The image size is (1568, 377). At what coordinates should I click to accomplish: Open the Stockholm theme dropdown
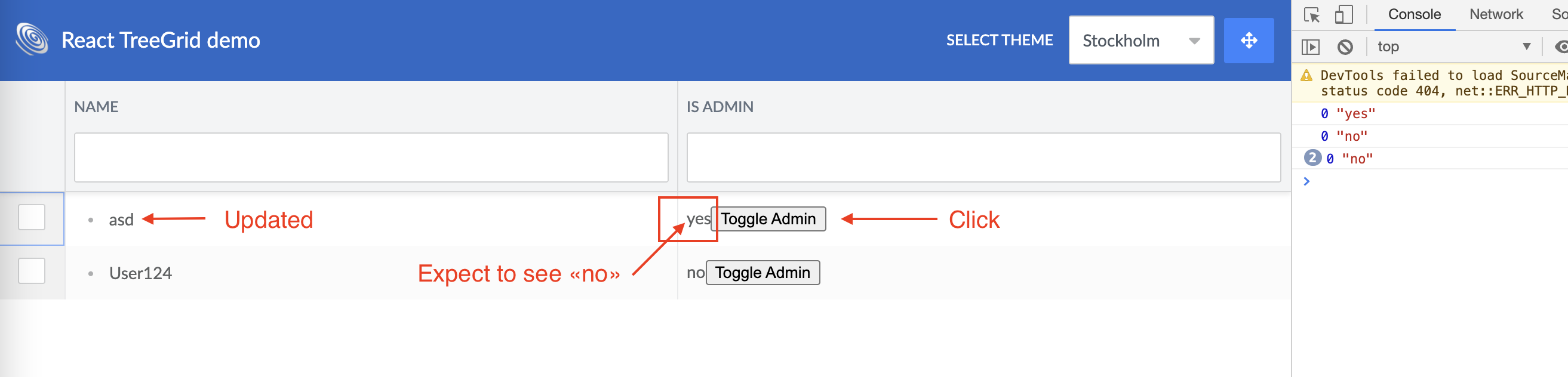point(1141,40)
